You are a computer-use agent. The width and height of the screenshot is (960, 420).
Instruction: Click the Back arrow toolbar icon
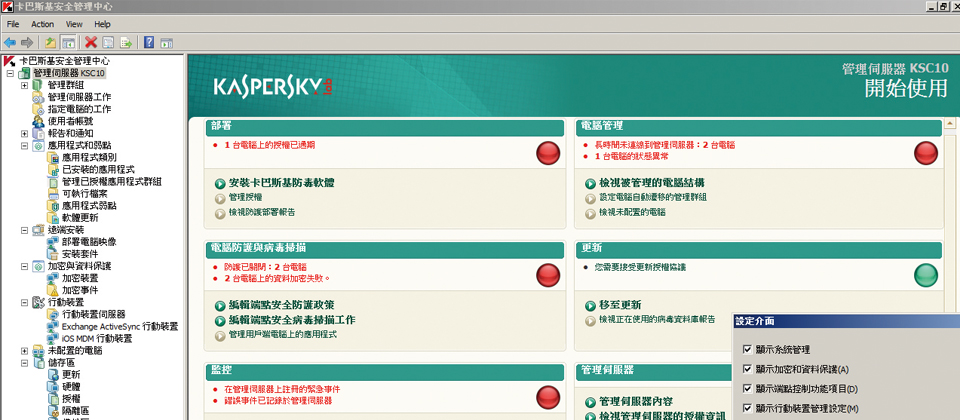[x=10, y=42]
